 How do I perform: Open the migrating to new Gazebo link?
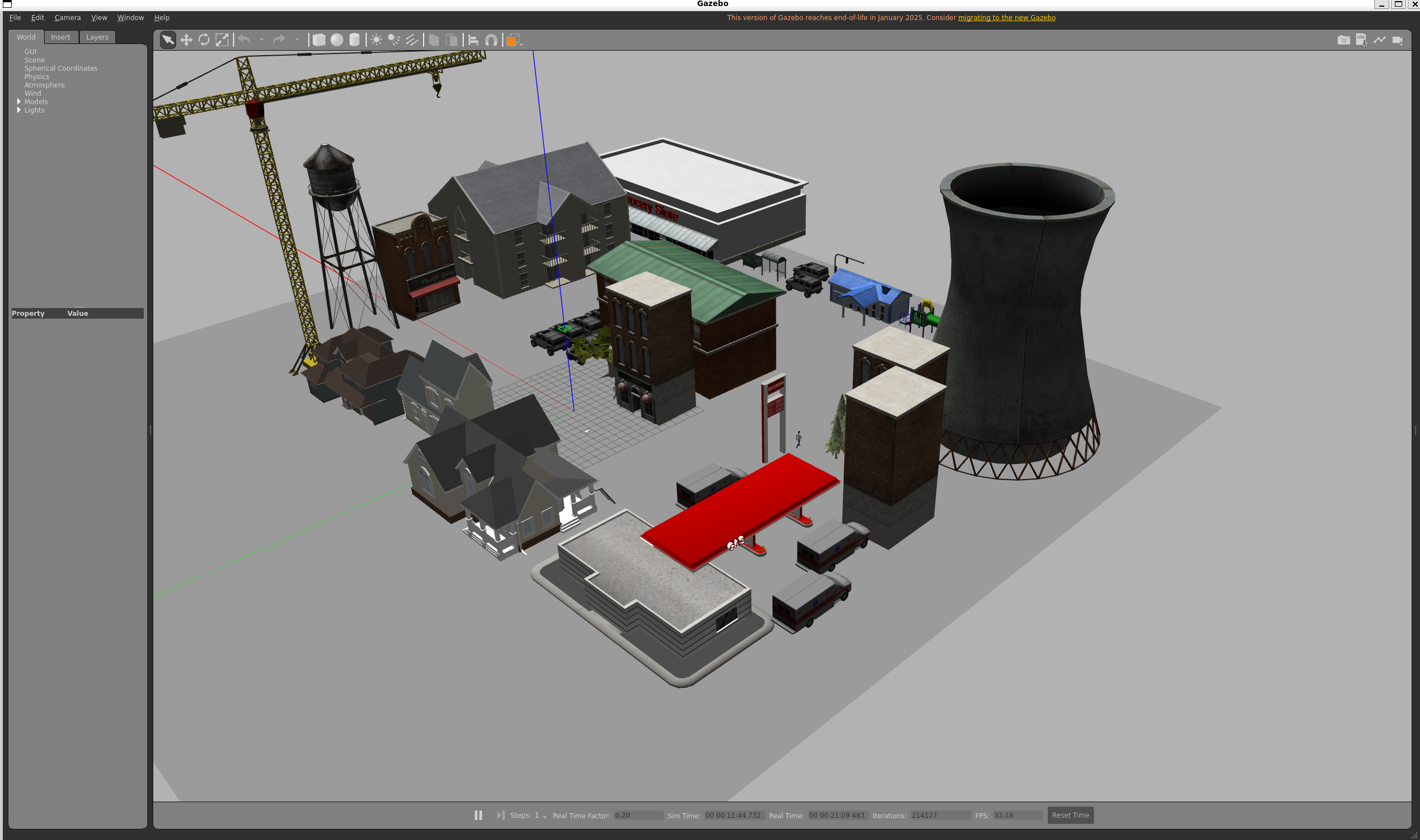coord(1006,18)
